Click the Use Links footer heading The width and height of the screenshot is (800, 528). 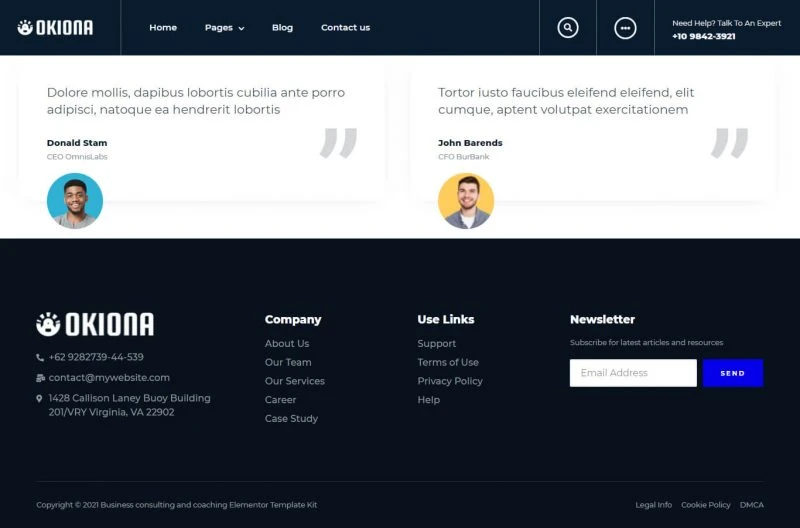tap(446, 319)
